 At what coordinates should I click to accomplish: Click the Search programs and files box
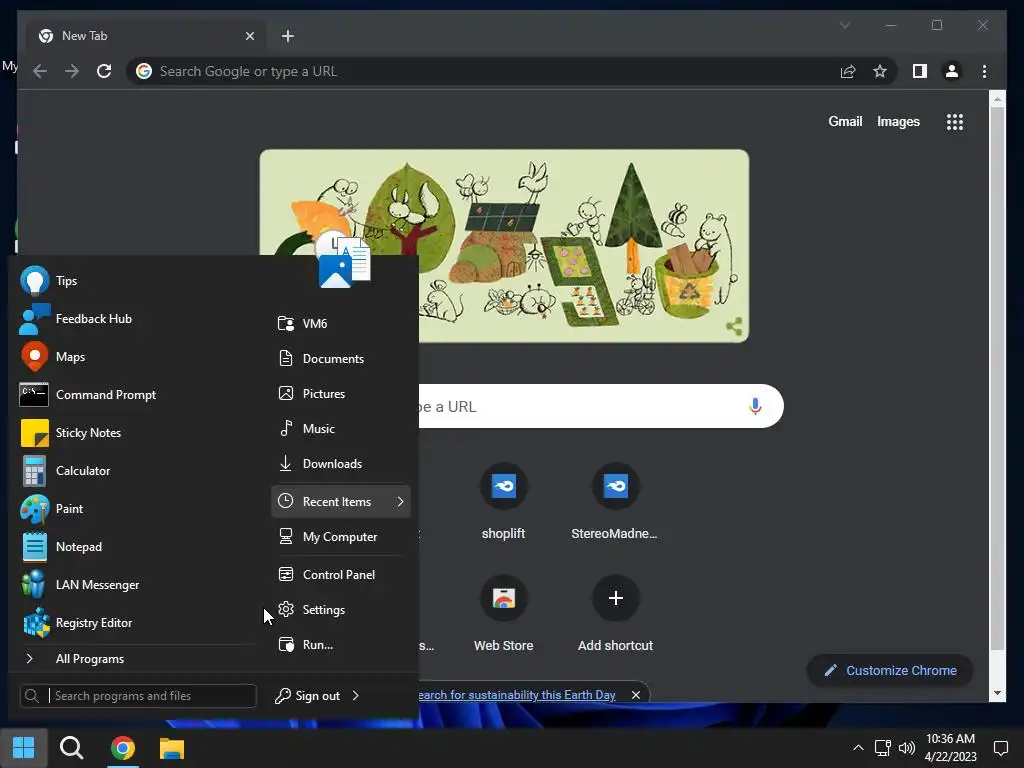click(x=138, y=696)
